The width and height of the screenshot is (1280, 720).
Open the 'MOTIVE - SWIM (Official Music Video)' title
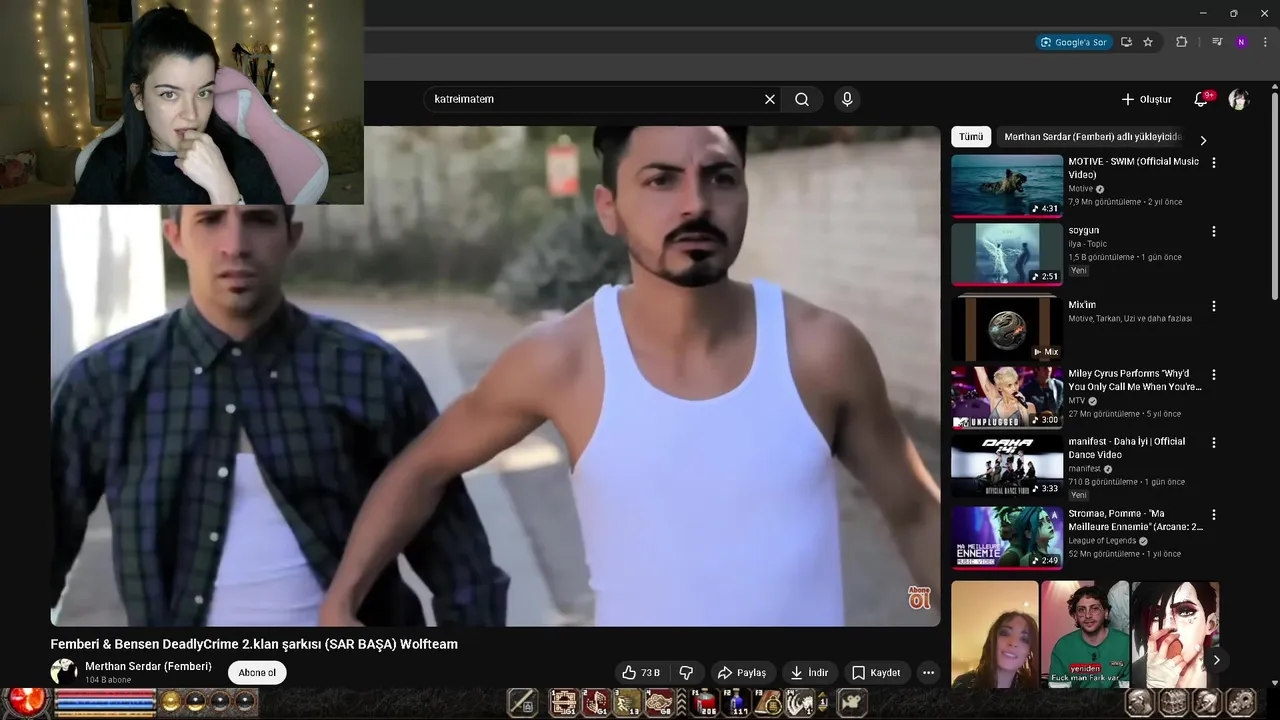[1133, 168]
